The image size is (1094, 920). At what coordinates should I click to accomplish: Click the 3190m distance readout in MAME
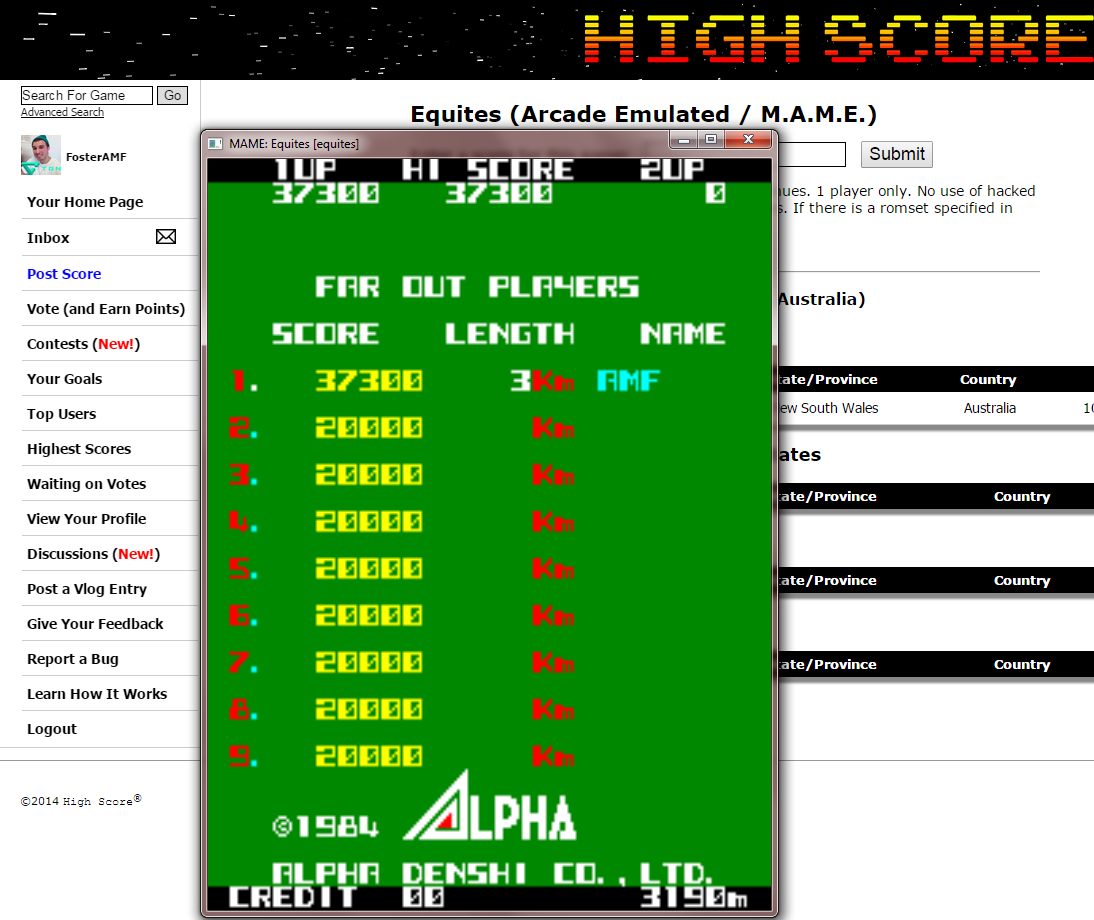pyautogui.click(x=694, y=898)
